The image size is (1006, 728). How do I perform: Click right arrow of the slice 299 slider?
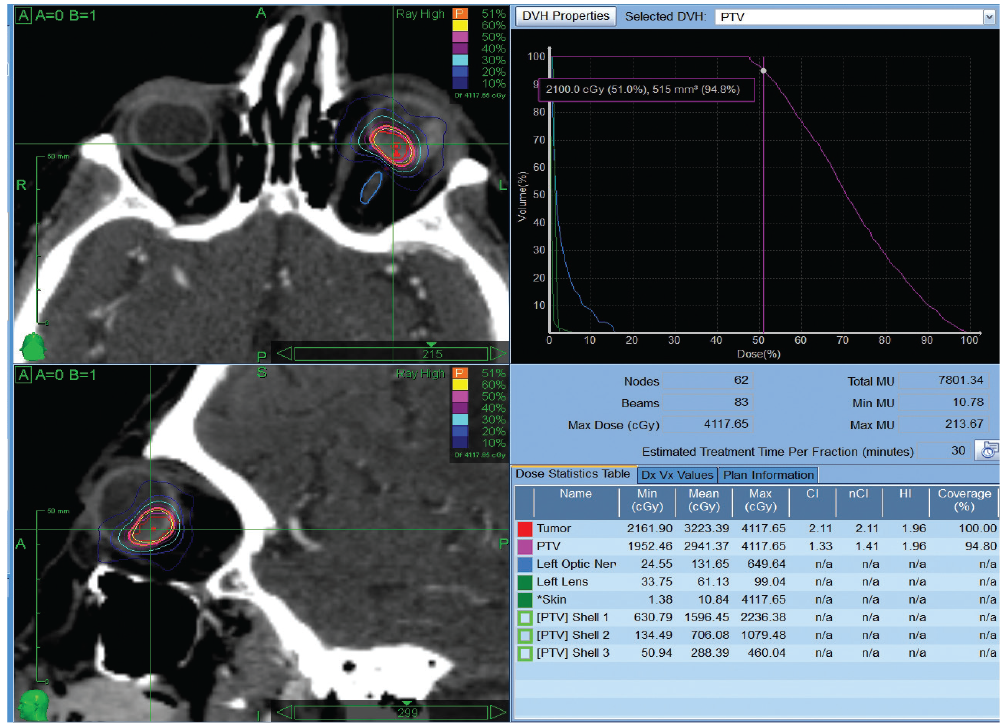click(x=497, y=712)
